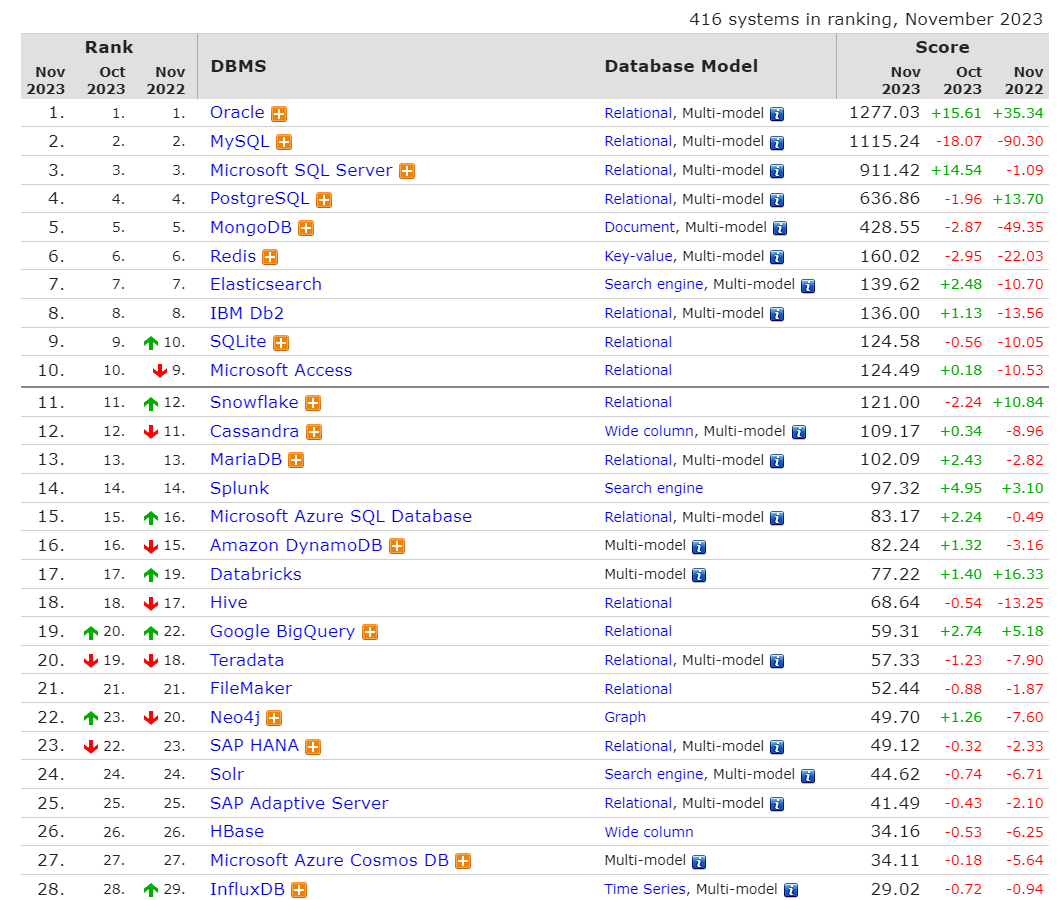
Task: Click the Search engine link for Elasticsearch
Action: (x=654, y=285)
